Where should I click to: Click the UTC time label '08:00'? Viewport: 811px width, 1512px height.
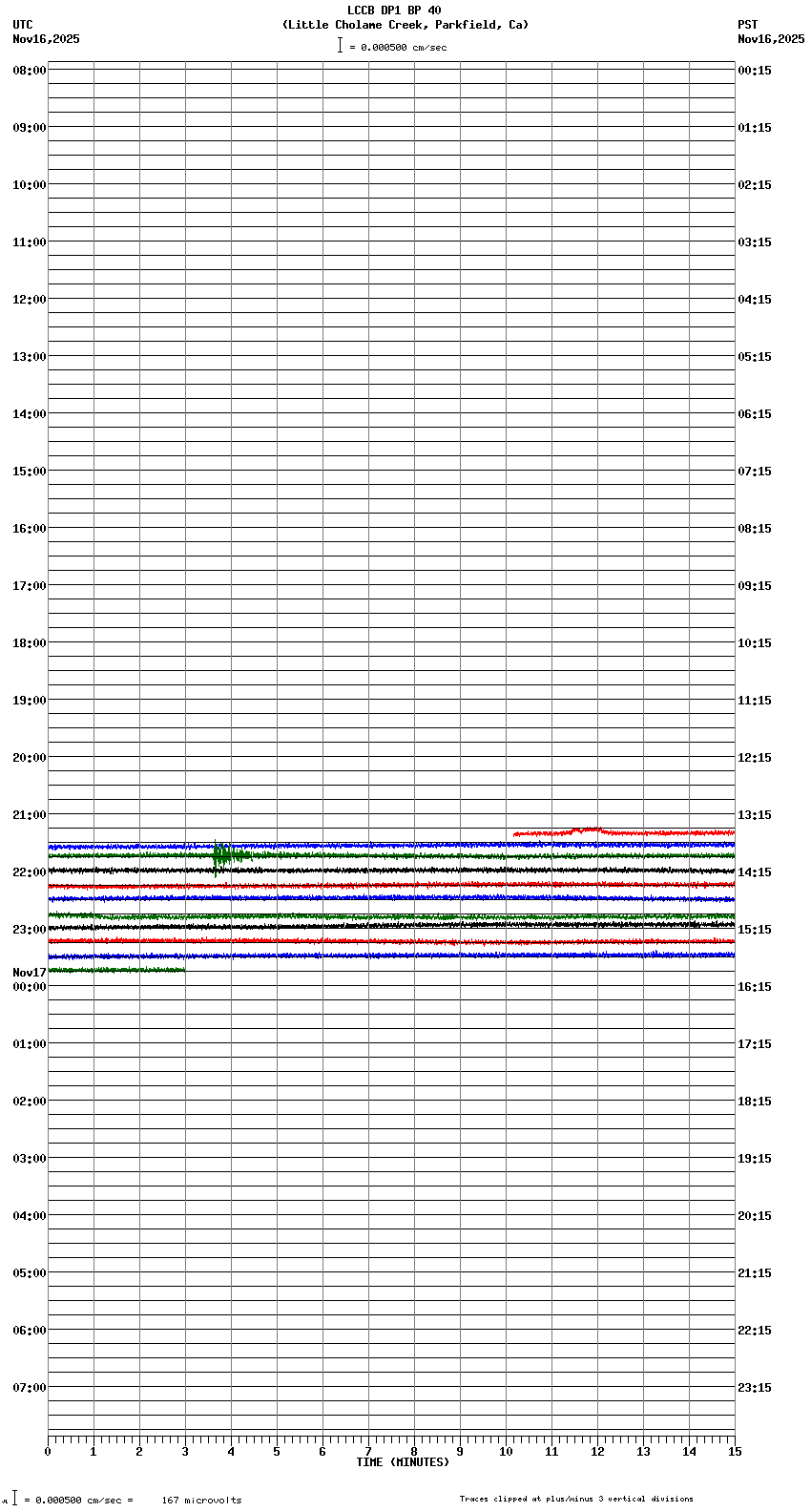click(29, 71)
